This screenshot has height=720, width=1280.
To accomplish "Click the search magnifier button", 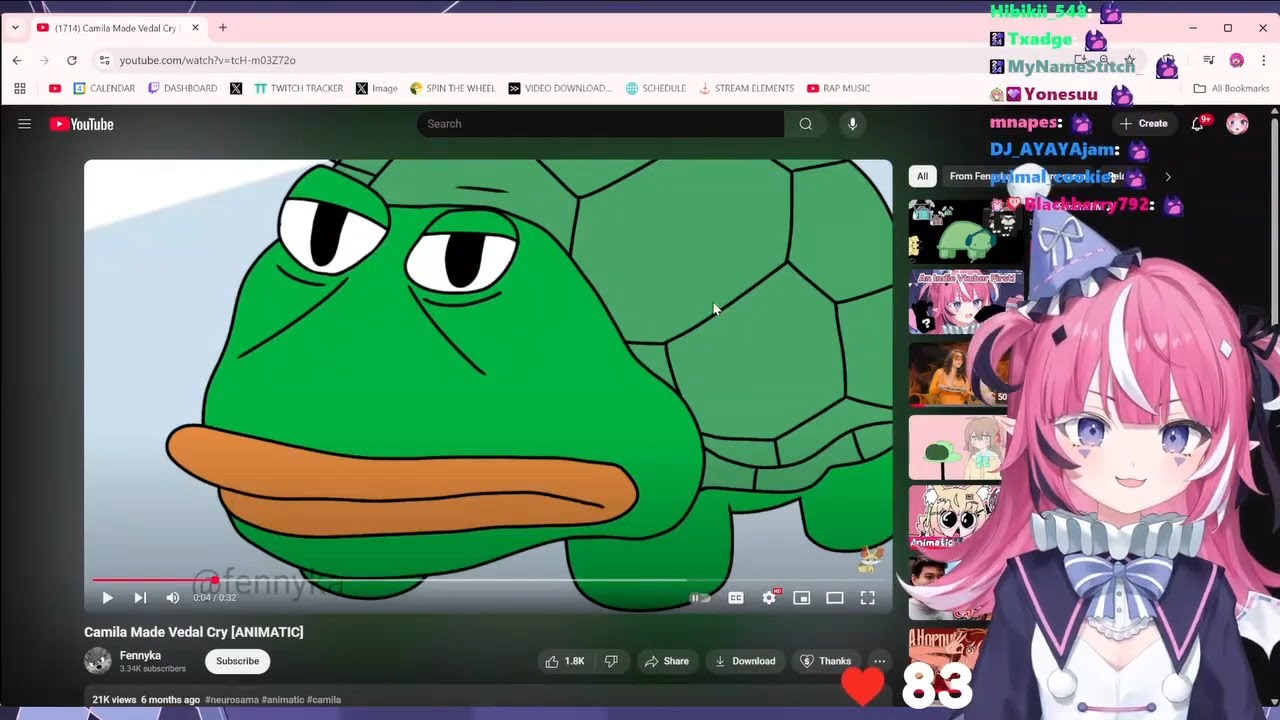I will pyautogui.click(x=805, y=124).
